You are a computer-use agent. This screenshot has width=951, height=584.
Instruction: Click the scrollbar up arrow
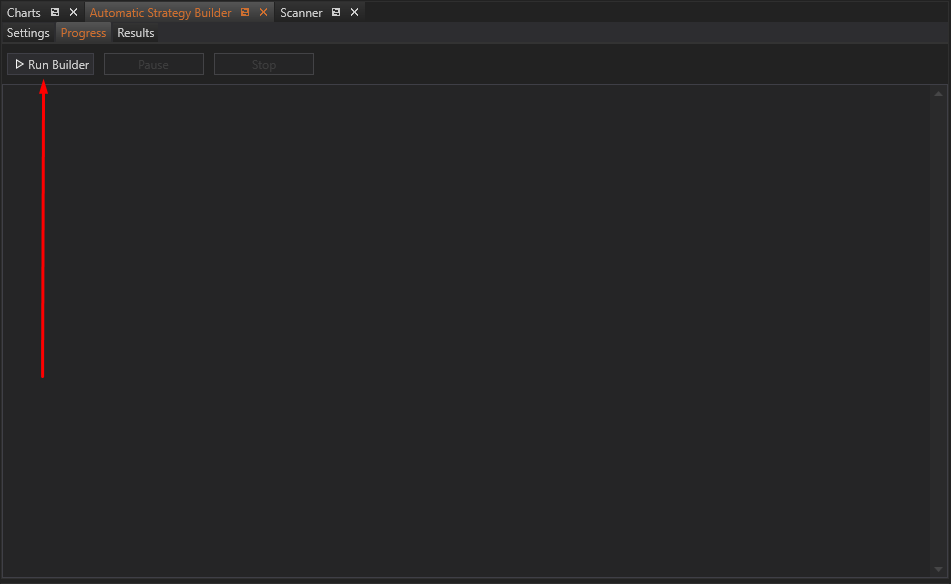click(938, 93)
